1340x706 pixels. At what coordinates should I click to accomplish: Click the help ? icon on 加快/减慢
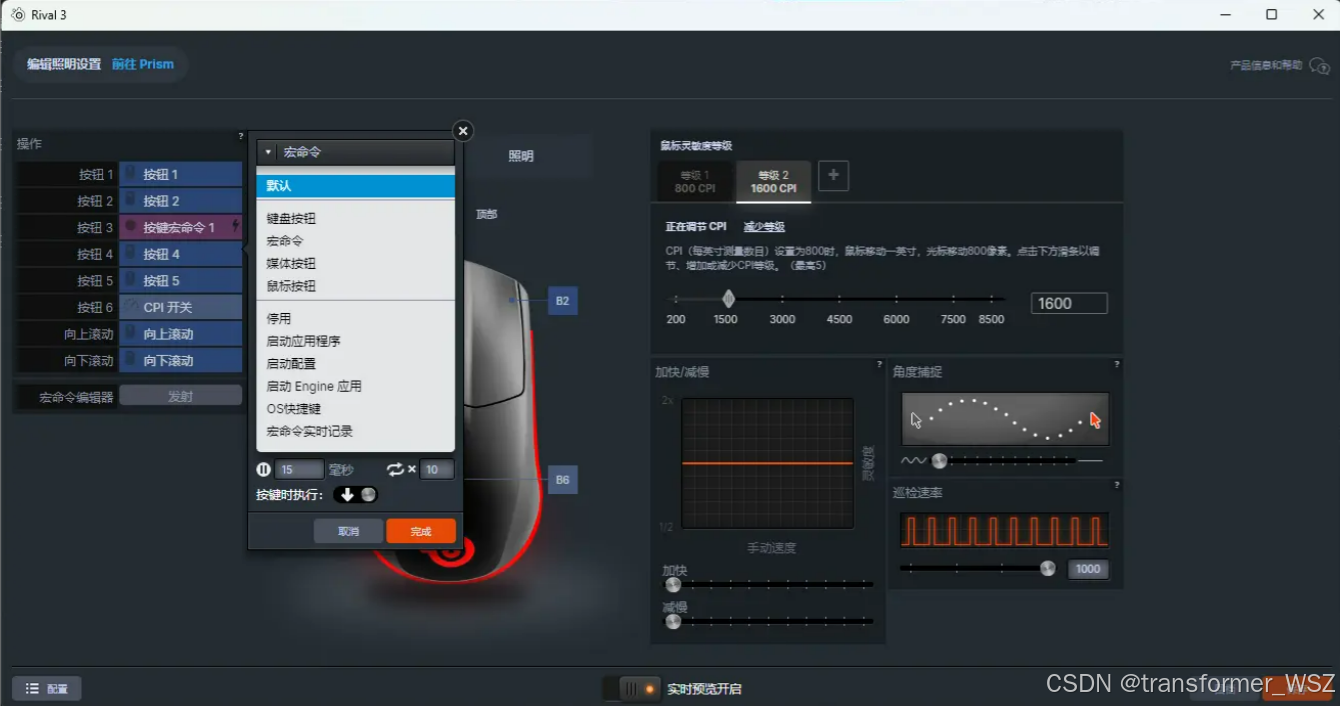click(879, 364)
